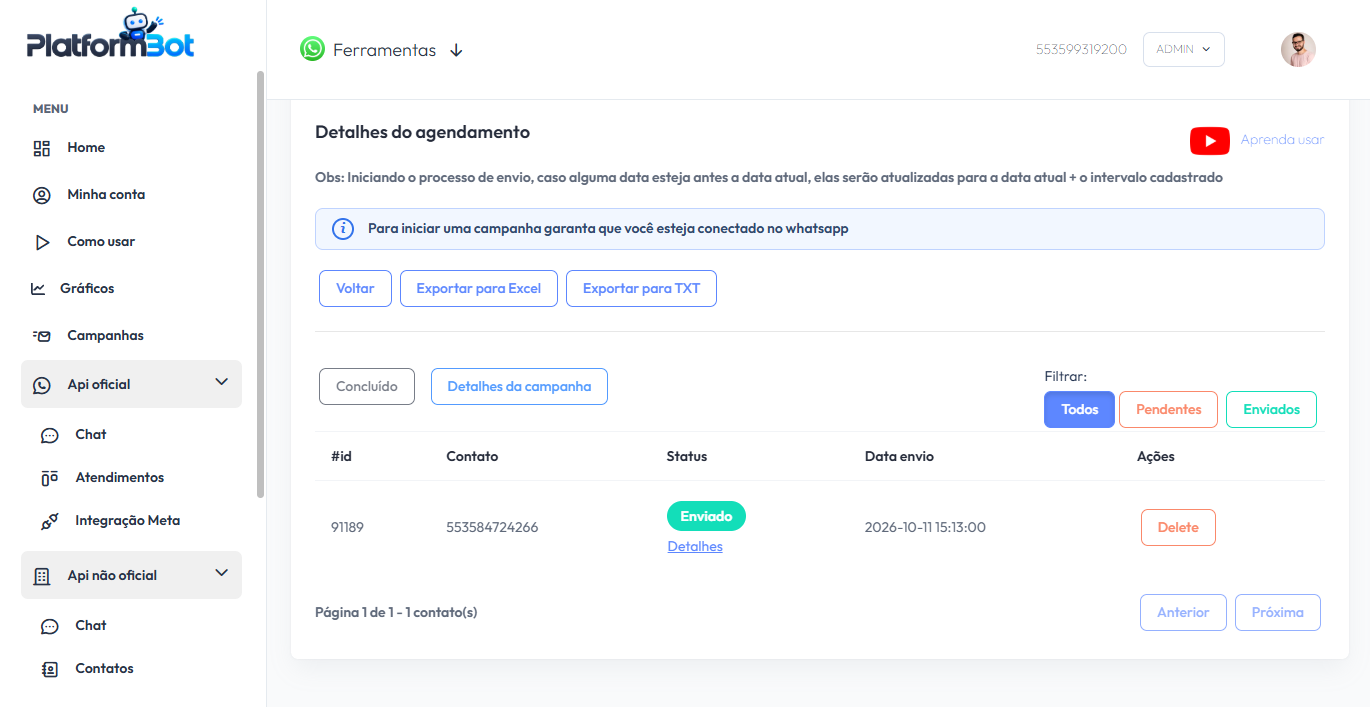Image resolution: width=1370 pixels, height=707 pixels.
Task: Click the Próxima pagination button
Action: click(x=1278, y=613)
